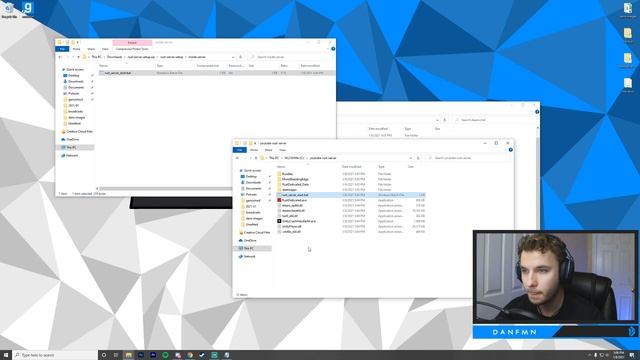Sort by Name column in youtube-rust-server window
The image size is (640, 360).
(281, 167)
